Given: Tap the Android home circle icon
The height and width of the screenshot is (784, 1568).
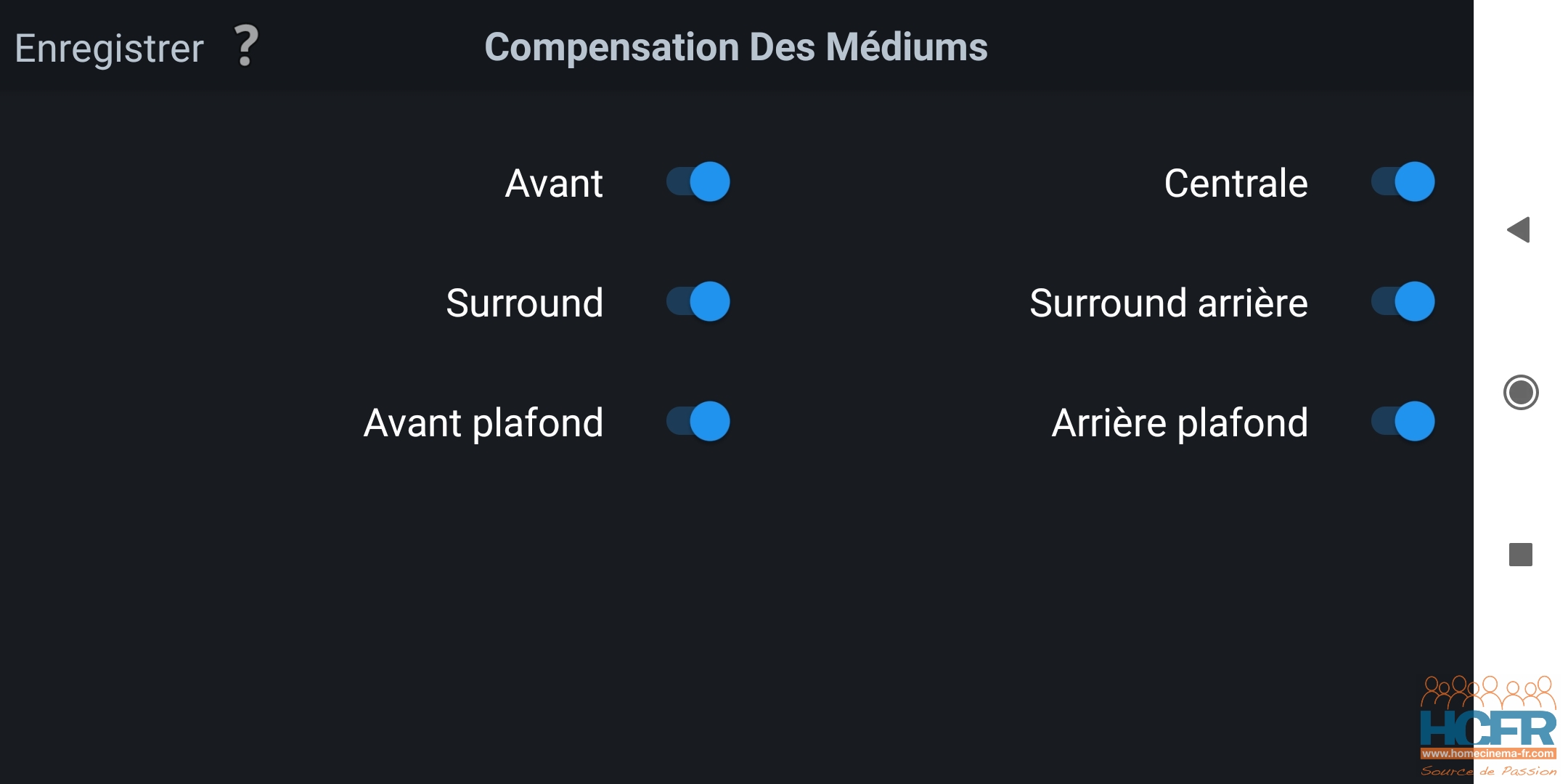Looking at the screenshot, I should [1521, 393].
